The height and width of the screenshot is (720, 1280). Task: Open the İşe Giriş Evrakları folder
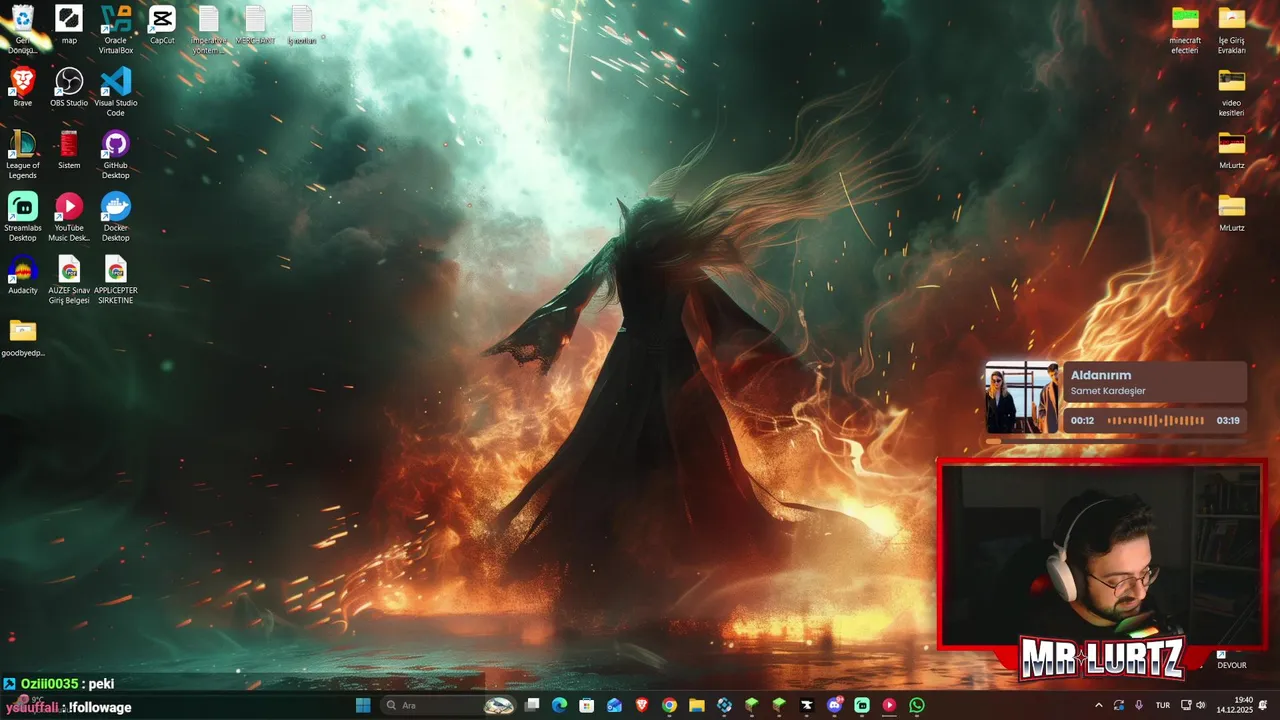[x=1232, y=29]
